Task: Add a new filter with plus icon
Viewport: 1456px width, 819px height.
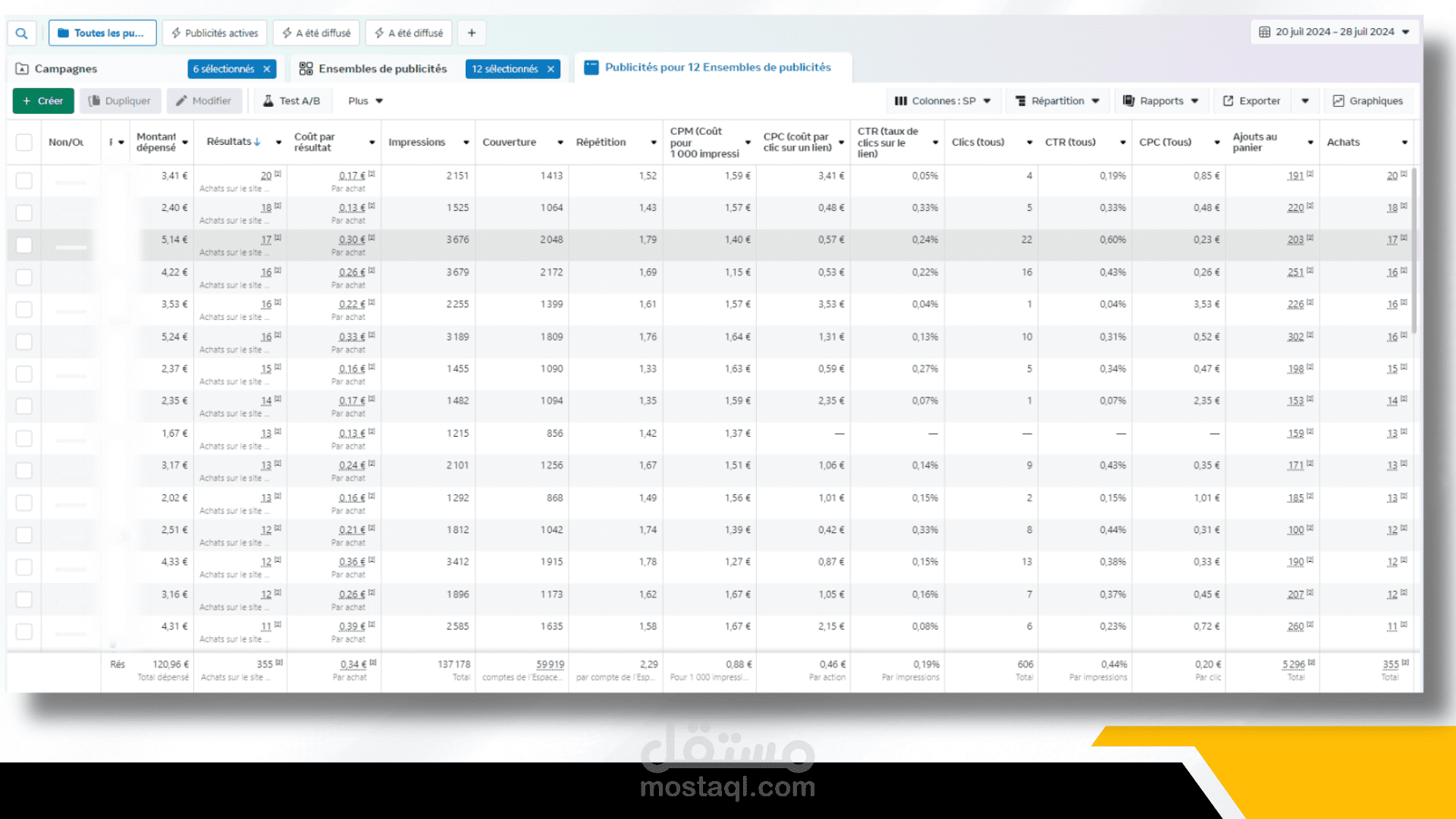Action: coord(472,33)
